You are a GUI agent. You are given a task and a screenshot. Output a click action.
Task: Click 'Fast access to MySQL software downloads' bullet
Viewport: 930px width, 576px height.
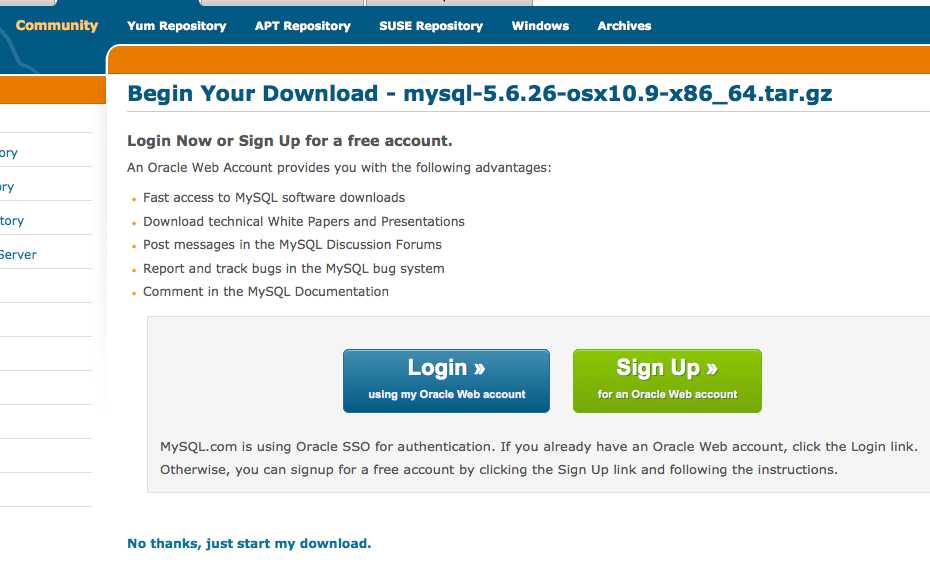tap(274, 198)
